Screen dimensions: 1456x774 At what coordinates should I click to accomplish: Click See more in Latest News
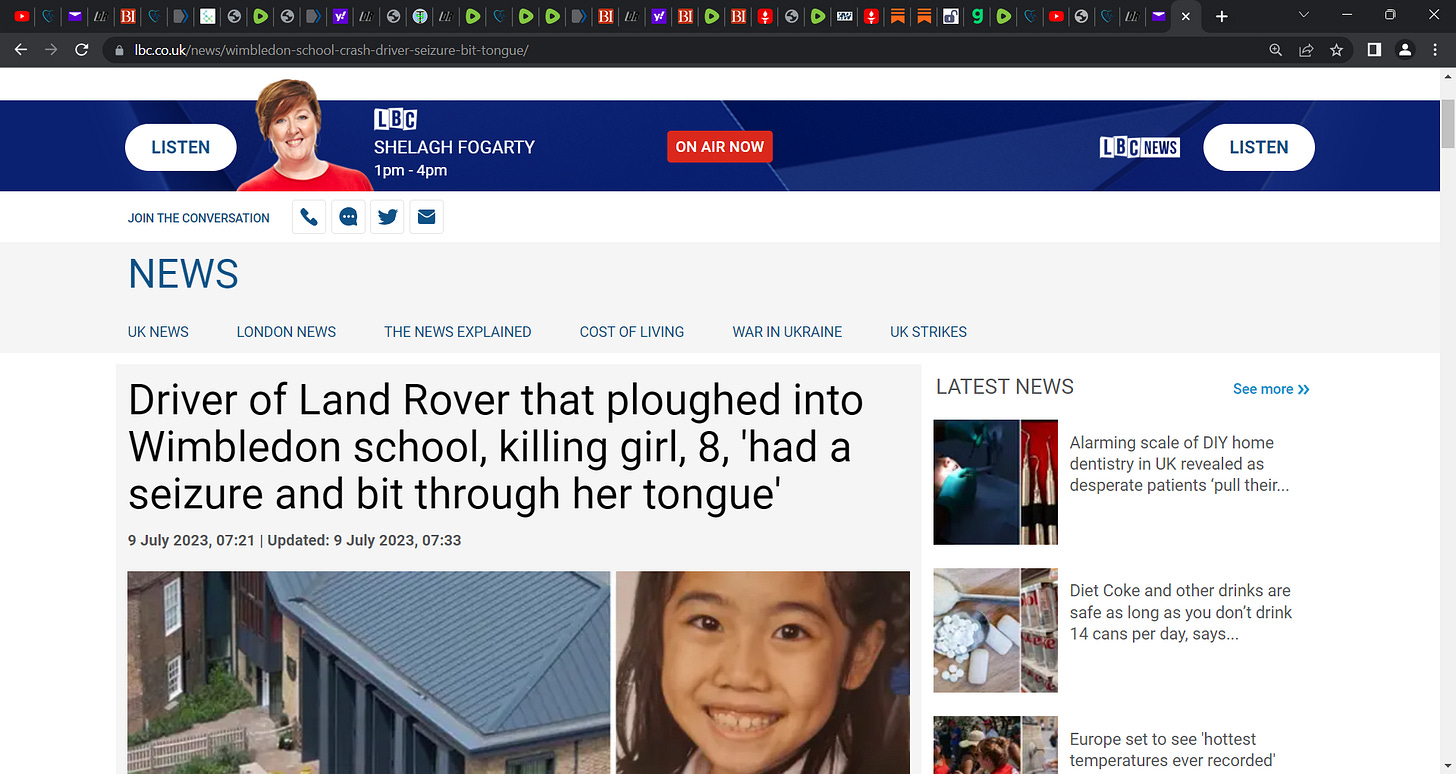1271,389
